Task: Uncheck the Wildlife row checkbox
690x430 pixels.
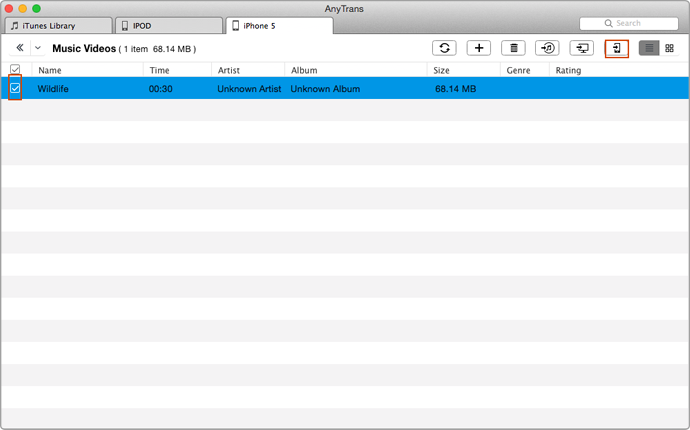Action: point(15,88)
